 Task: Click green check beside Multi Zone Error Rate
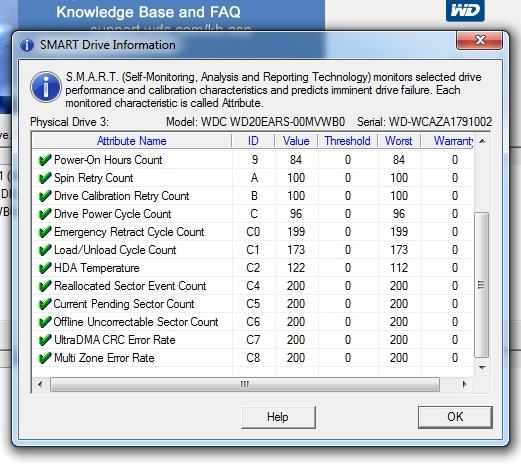(45, 358)
